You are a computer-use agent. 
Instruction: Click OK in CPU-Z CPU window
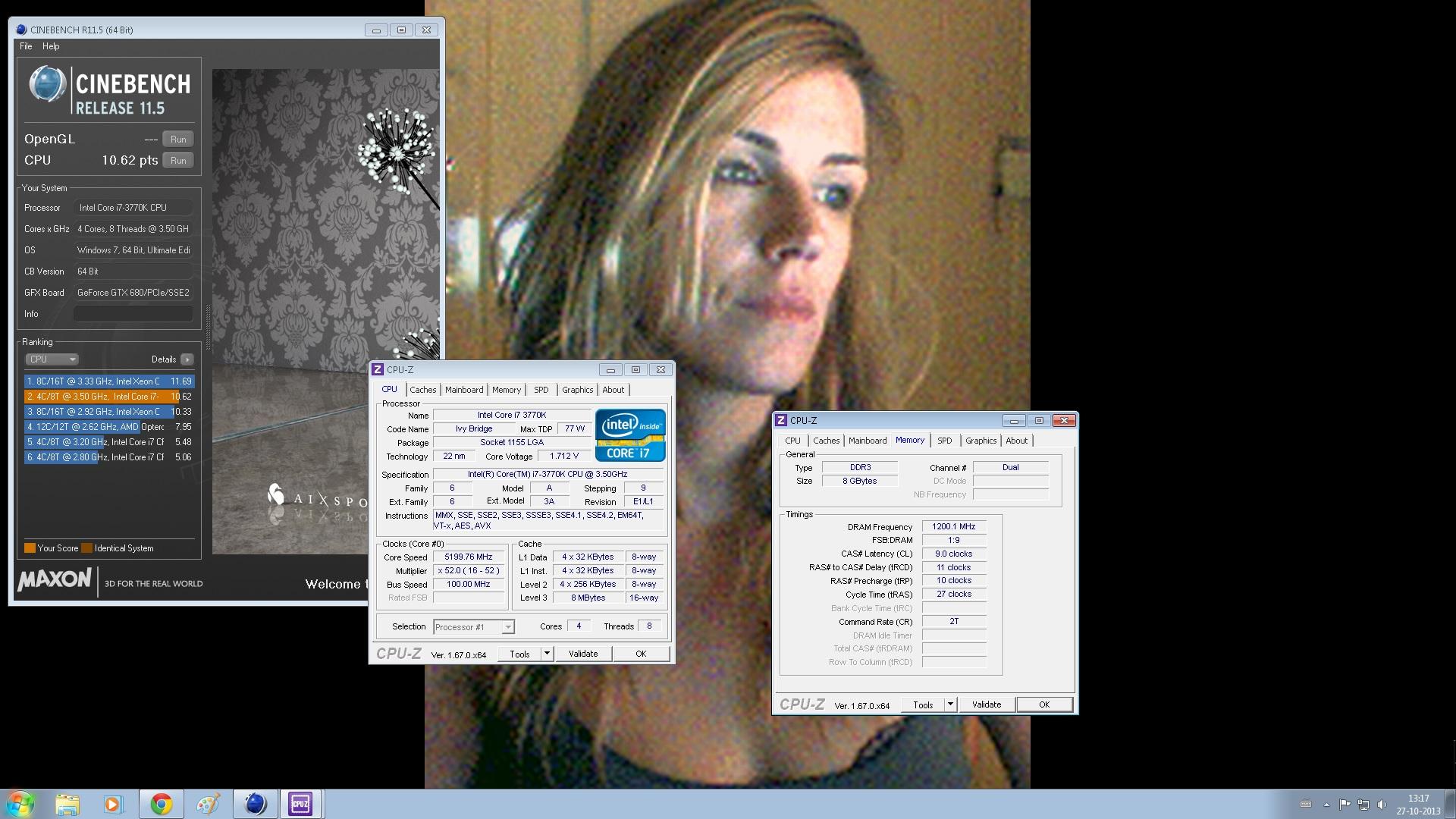[641, 654]
